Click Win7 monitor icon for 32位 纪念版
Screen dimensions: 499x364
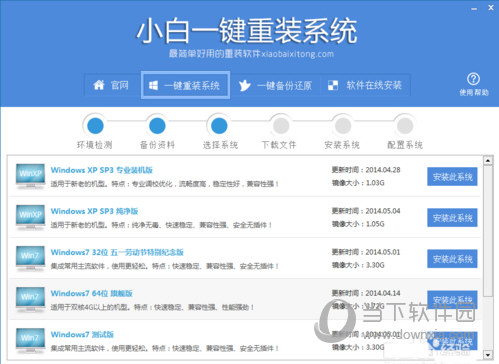click(x=30, y=258)
